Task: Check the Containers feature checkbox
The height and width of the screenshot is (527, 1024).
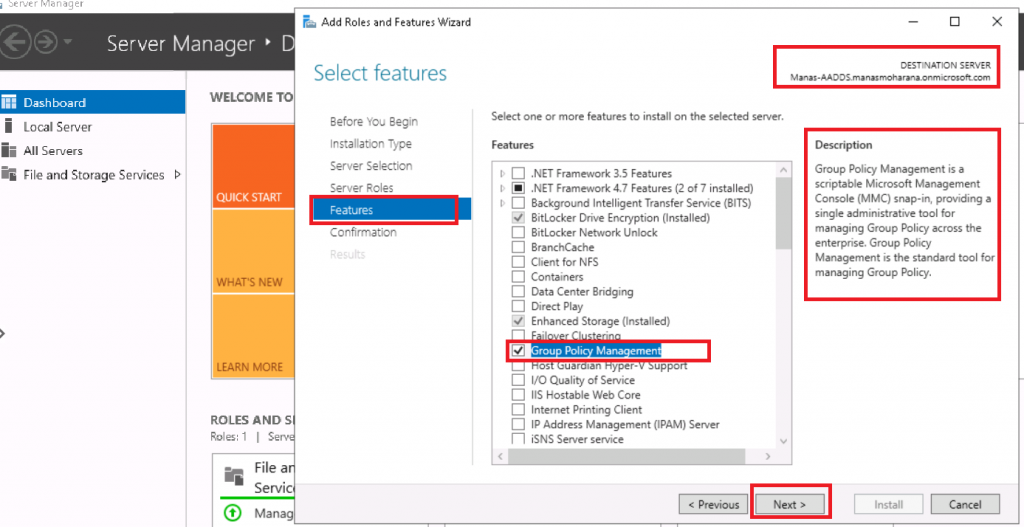Action: (x=518, y=277)
